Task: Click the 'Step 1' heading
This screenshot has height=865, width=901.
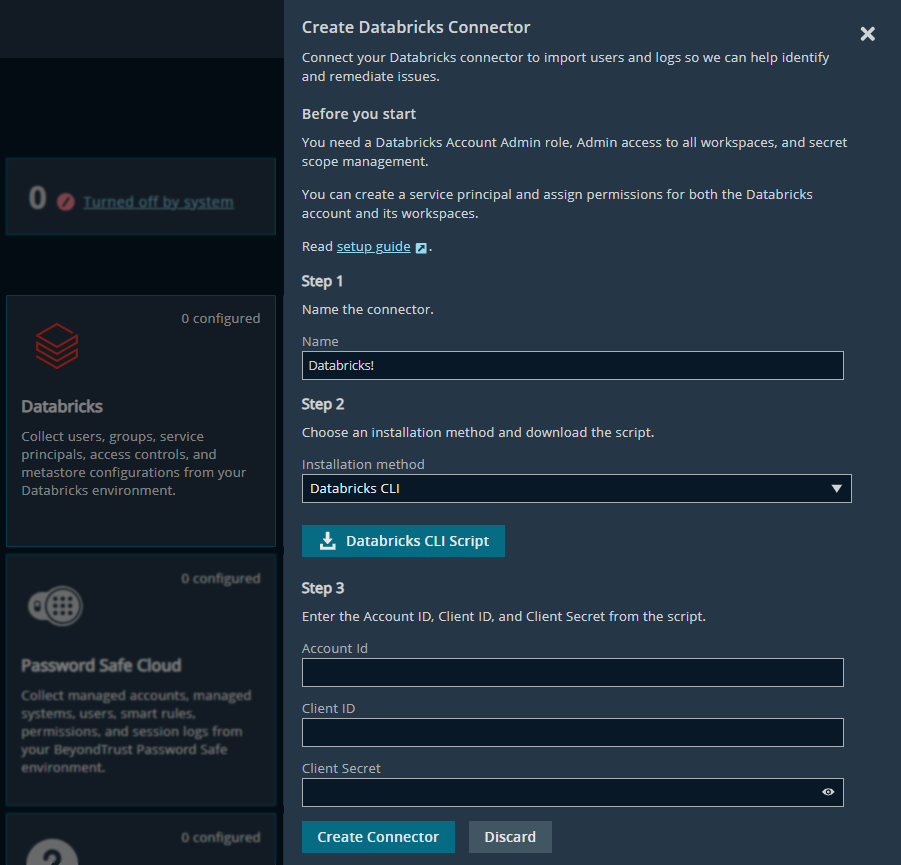Action: pos(322,281)
